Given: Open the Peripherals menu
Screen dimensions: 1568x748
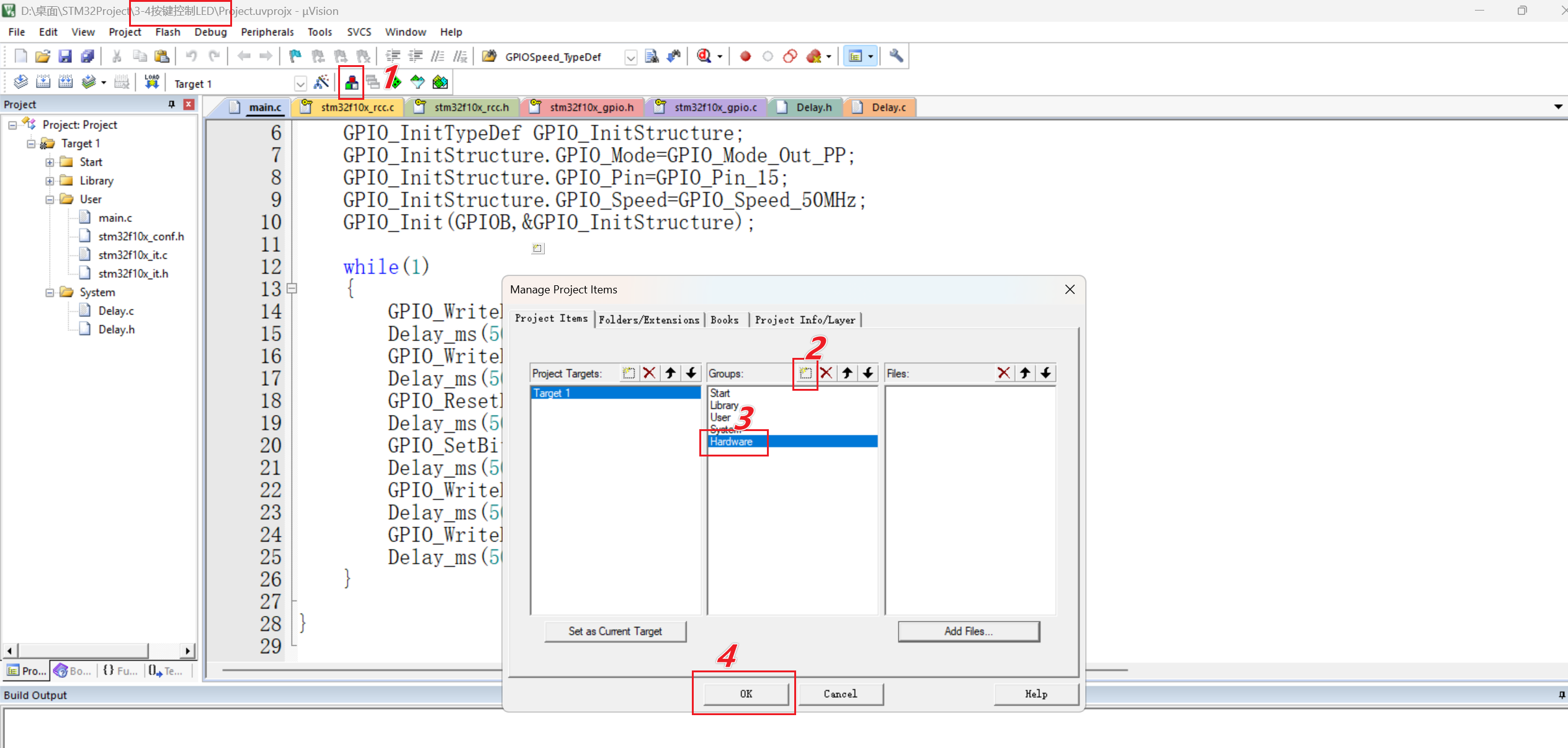Looking at the screenshot, I should pos(267,32).
